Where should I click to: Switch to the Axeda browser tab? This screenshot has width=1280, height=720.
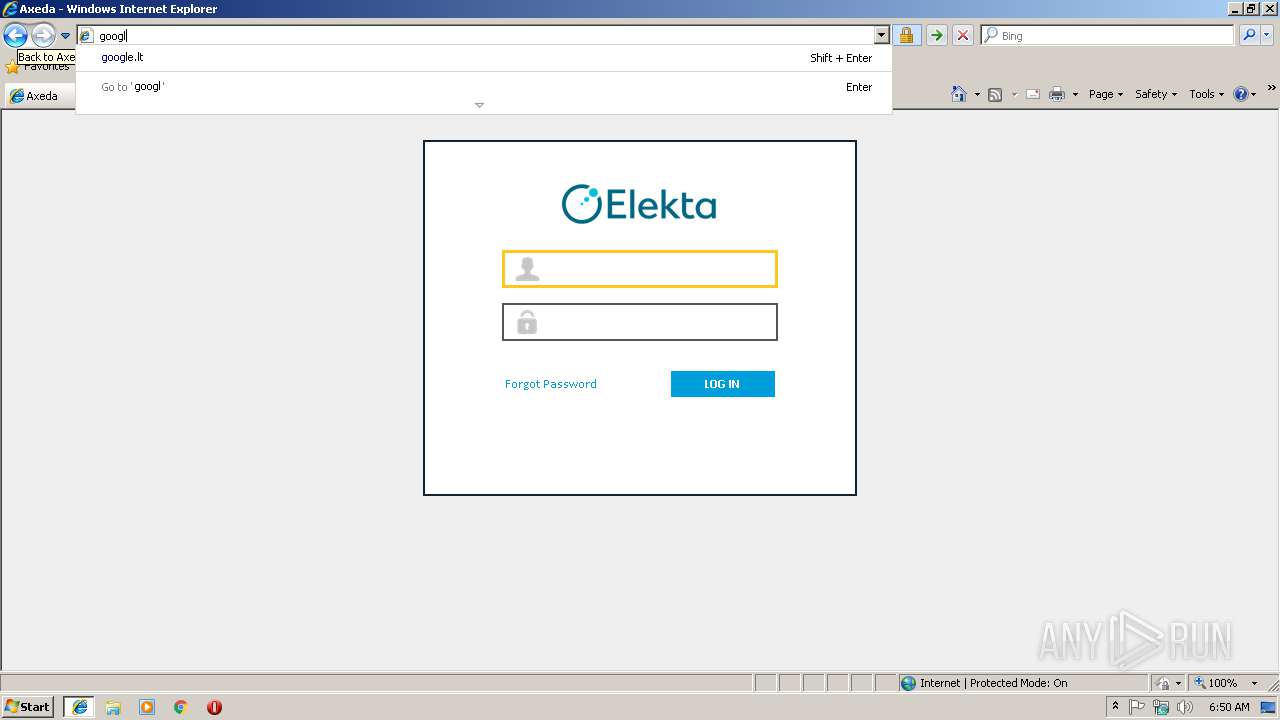point(40,96)
